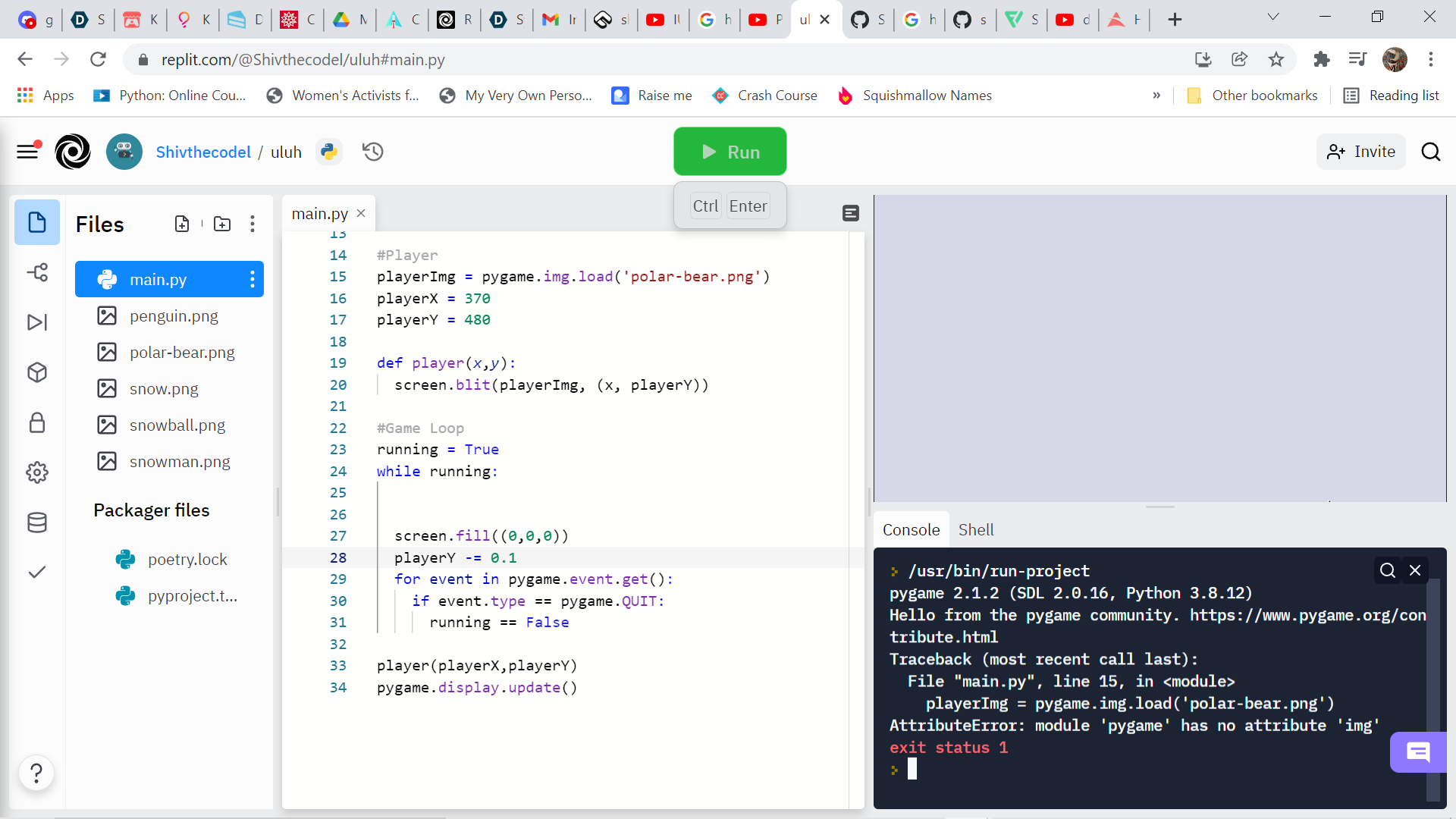Screen dimensions: 1456x819
Task: Open the Version Control sidebar panel
Action: pos(37,272)
